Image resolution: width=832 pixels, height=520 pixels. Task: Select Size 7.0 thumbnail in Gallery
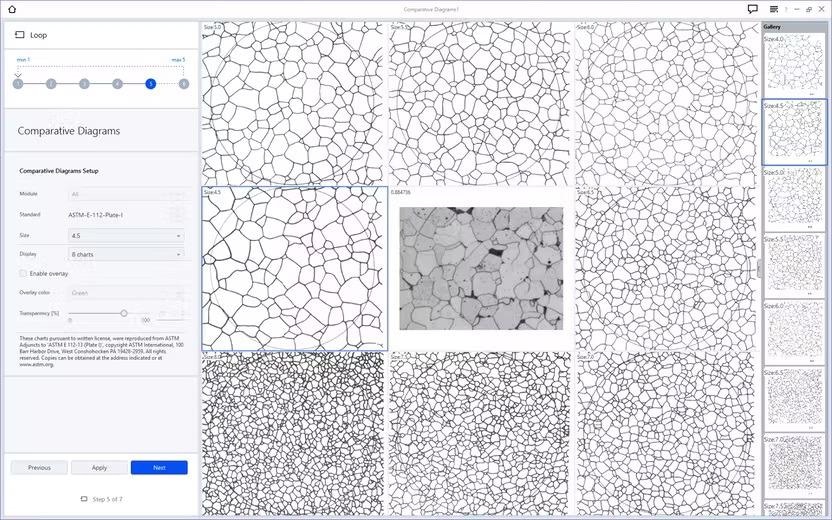(x=794, y=466)
